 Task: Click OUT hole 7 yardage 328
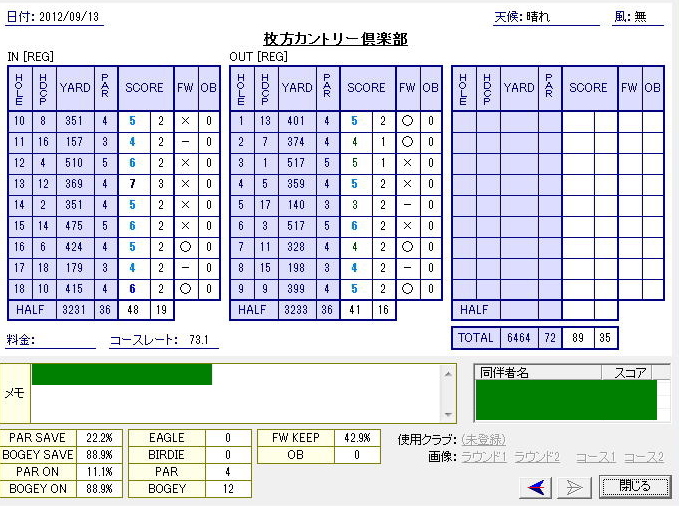click(x=296, y=247)
